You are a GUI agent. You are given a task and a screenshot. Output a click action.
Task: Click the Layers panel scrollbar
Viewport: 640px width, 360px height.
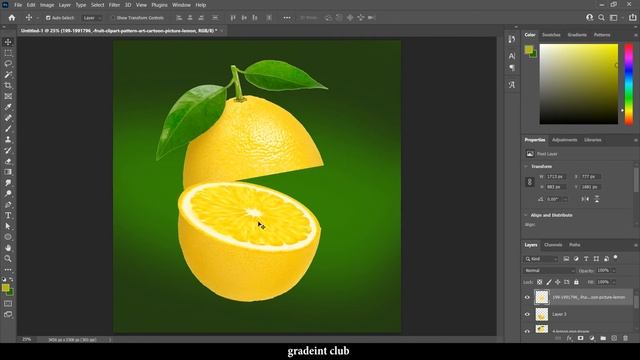coord(636,302)
